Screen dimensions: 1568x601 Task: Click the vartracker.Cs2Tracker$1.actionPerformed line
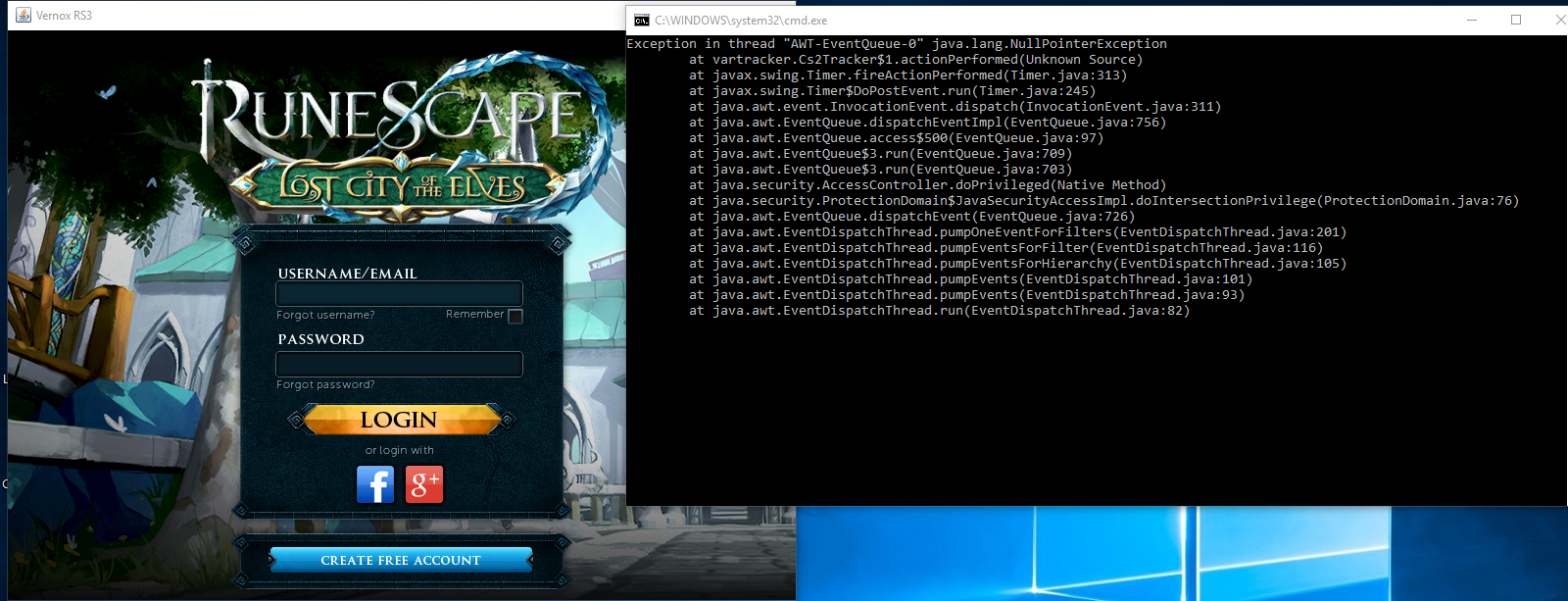(x=915, y=60)
